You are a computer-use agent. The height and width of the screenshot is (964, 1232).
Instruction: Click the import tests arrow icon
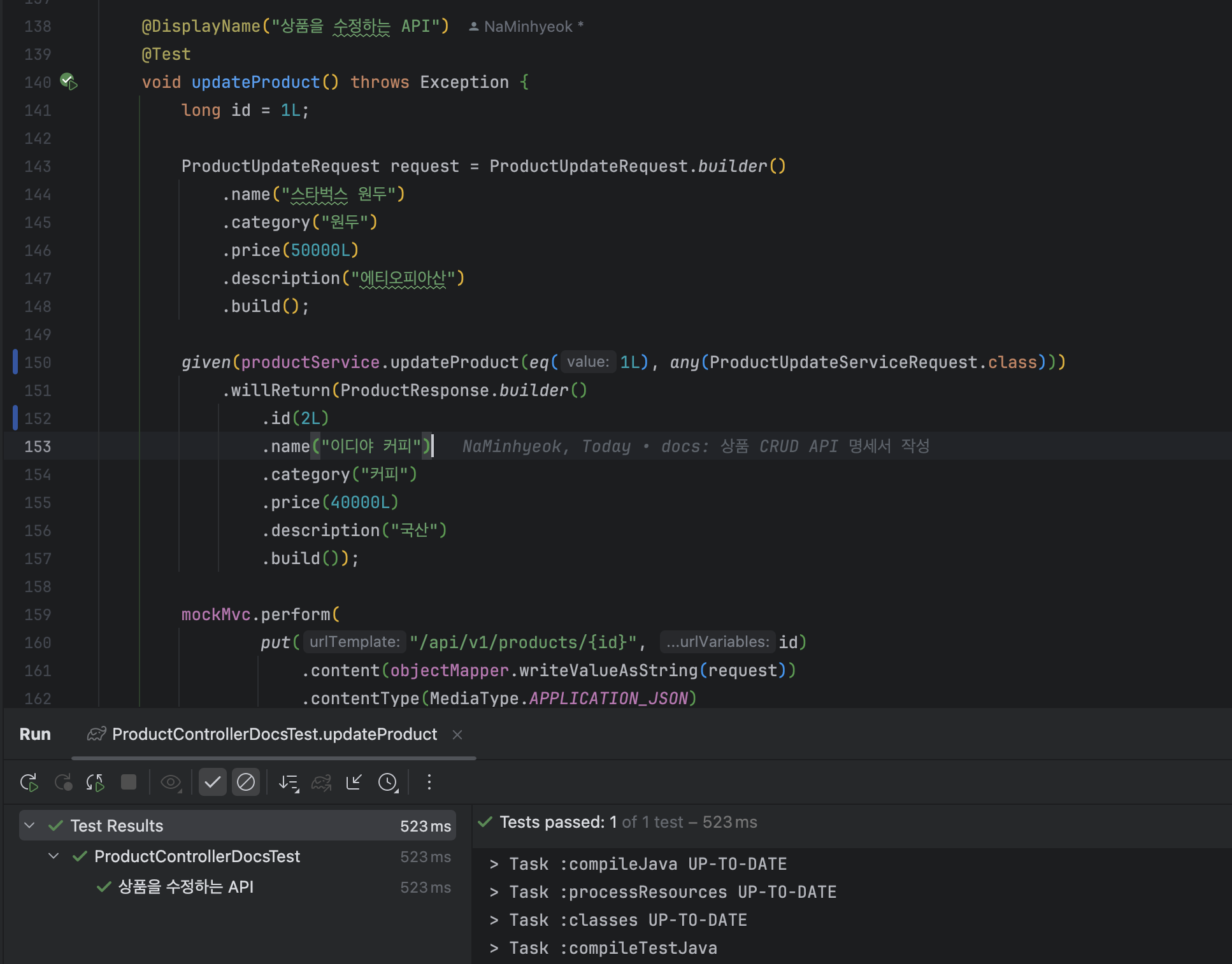354,782
